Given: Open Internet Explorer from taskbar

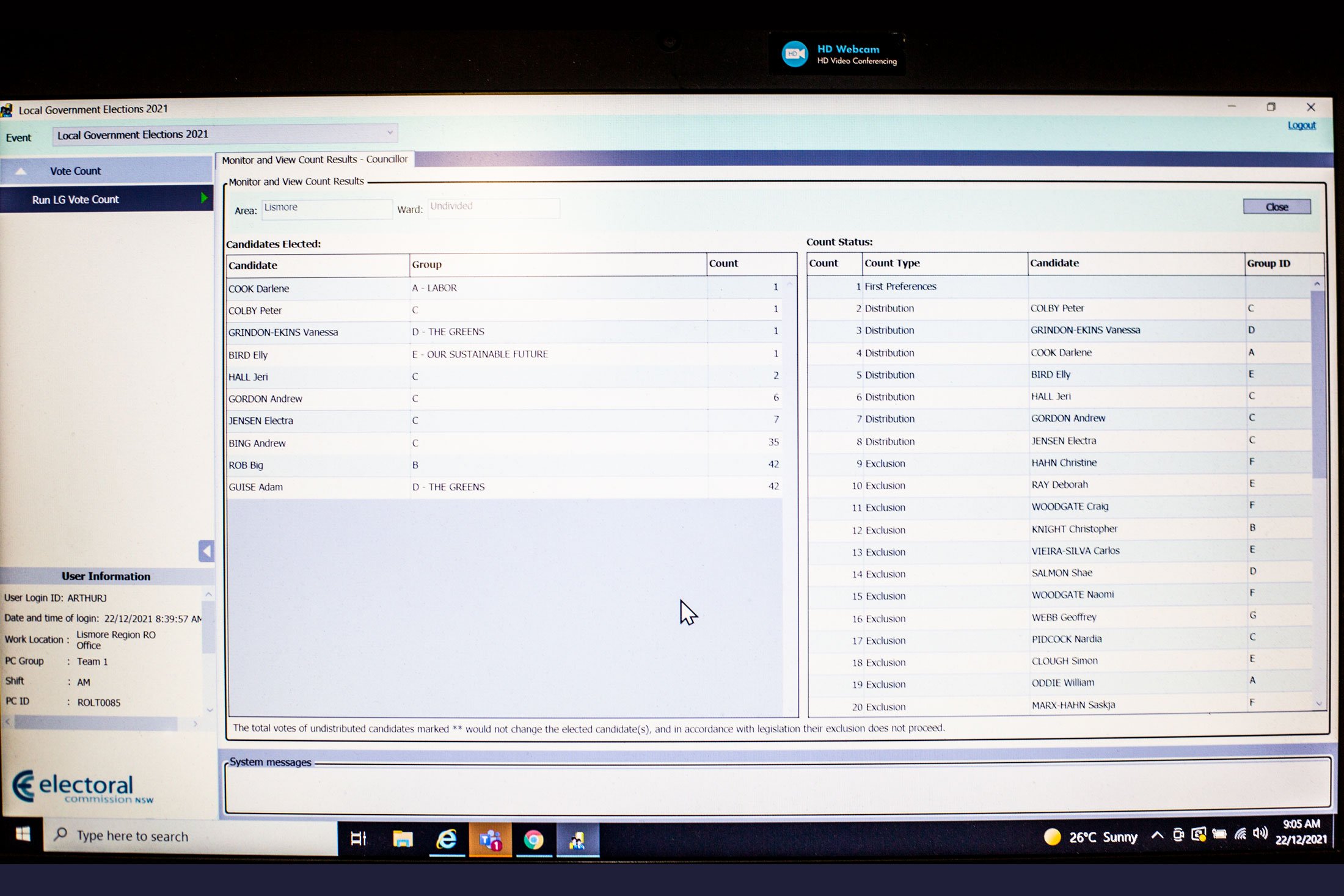Looking at the screenshot, I should (x=447, y=840).
